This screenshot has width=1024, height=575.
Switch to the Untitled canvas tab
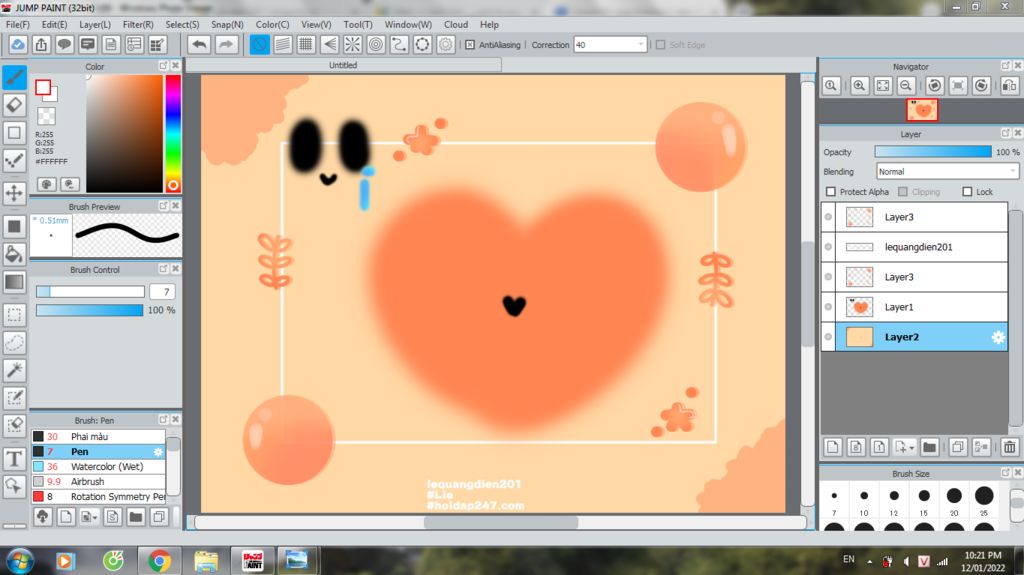pyautogui.click(x=344, y=65)
